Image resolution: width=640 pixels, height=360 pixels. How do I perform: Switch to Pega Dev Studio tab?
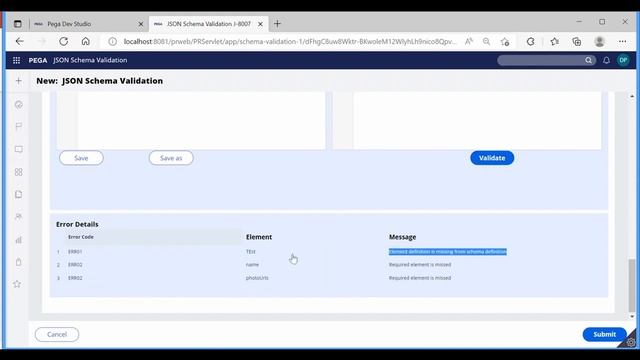89,24
